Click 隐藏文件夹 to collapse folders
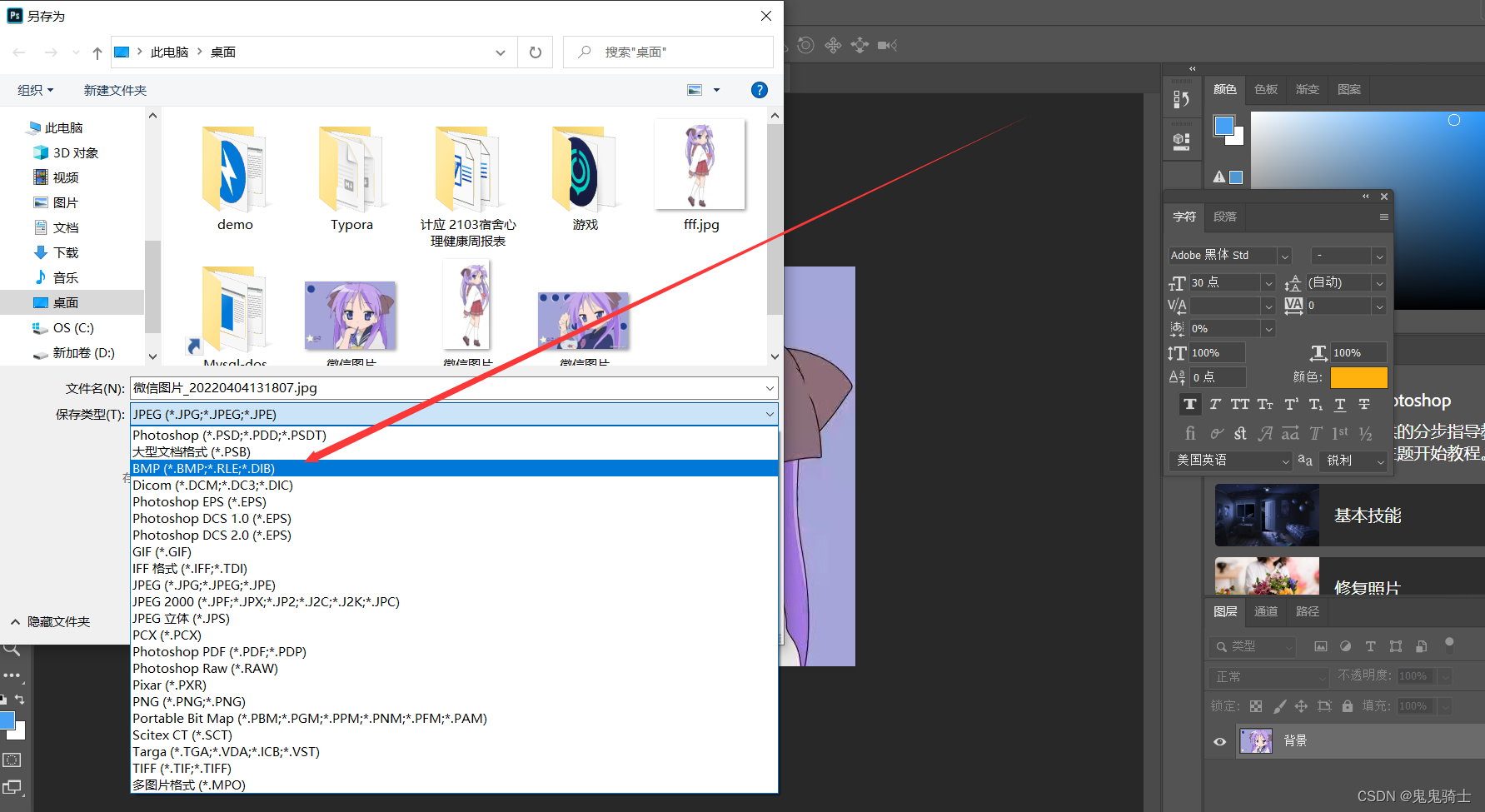The width and height of the screenshot is (1485, 812). coord(50,622)
